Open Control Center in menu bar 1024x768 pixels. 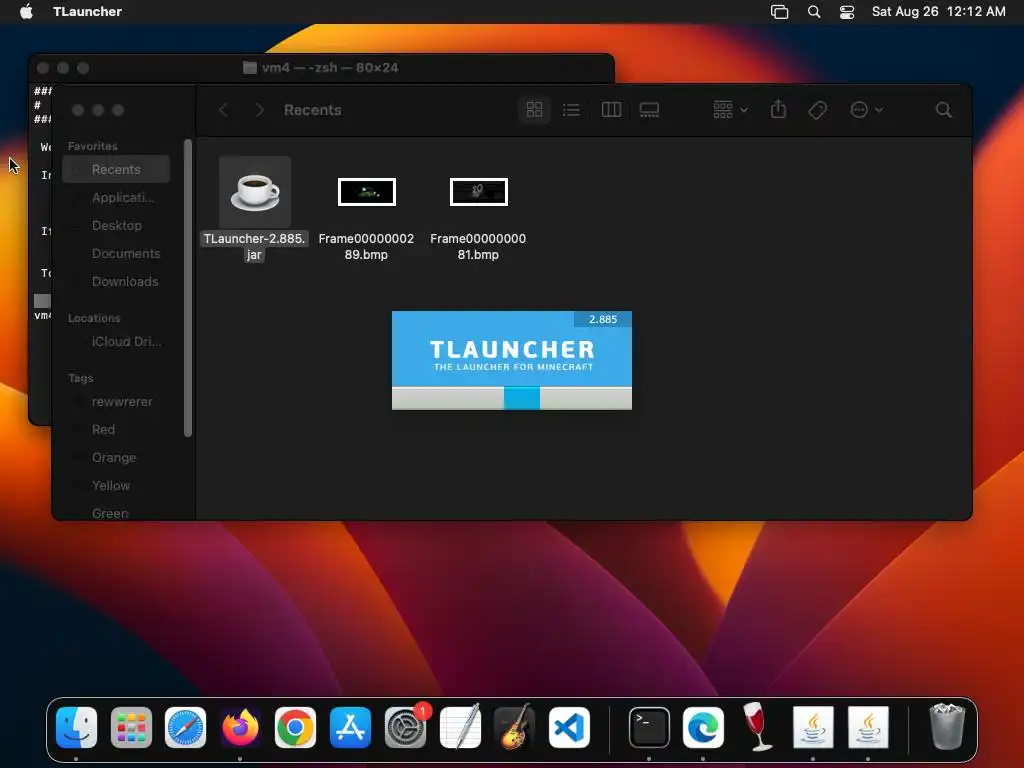click(x=847, y=12)
